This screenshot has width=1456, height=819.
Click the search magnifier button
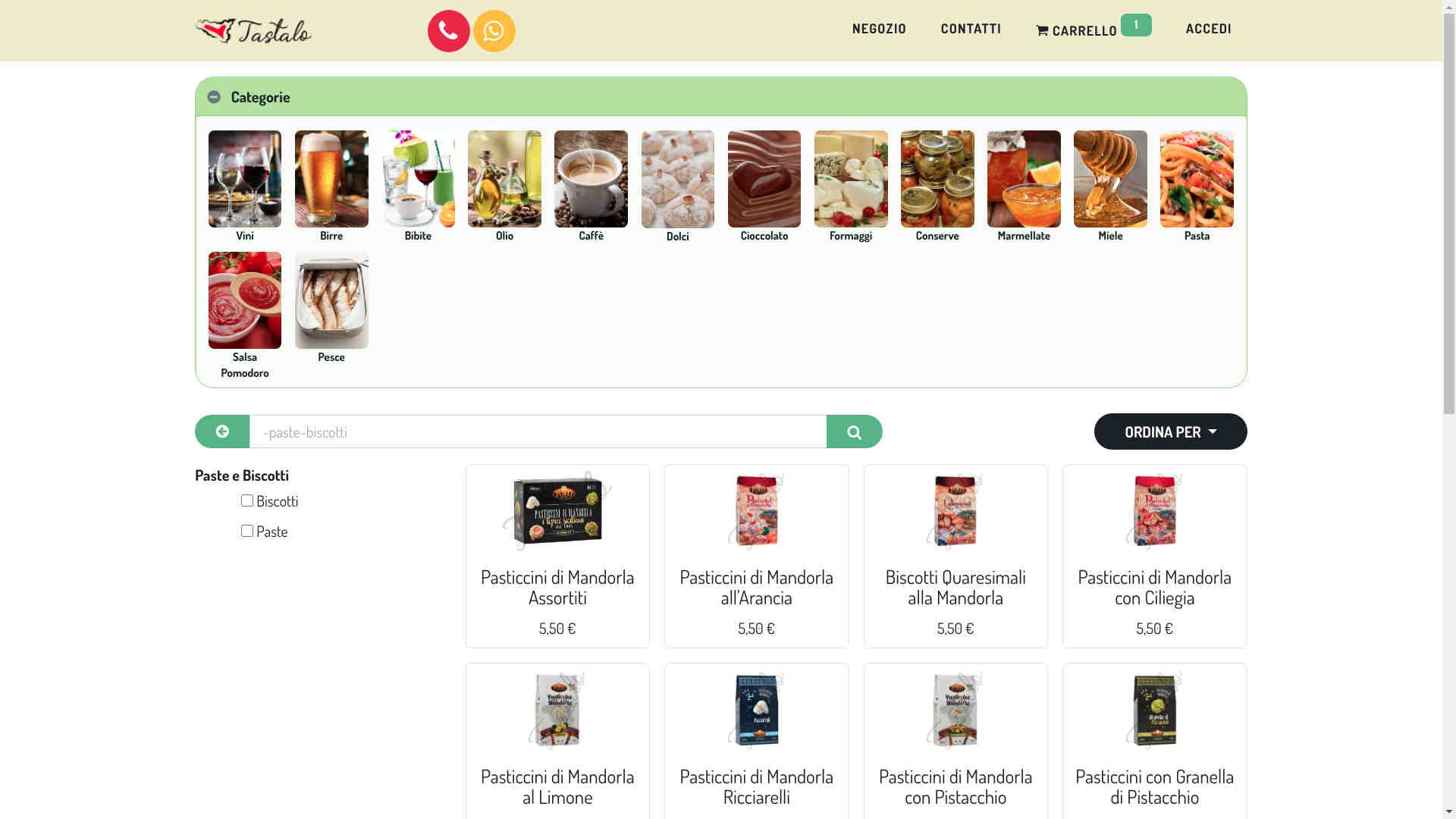click(854, 431)
